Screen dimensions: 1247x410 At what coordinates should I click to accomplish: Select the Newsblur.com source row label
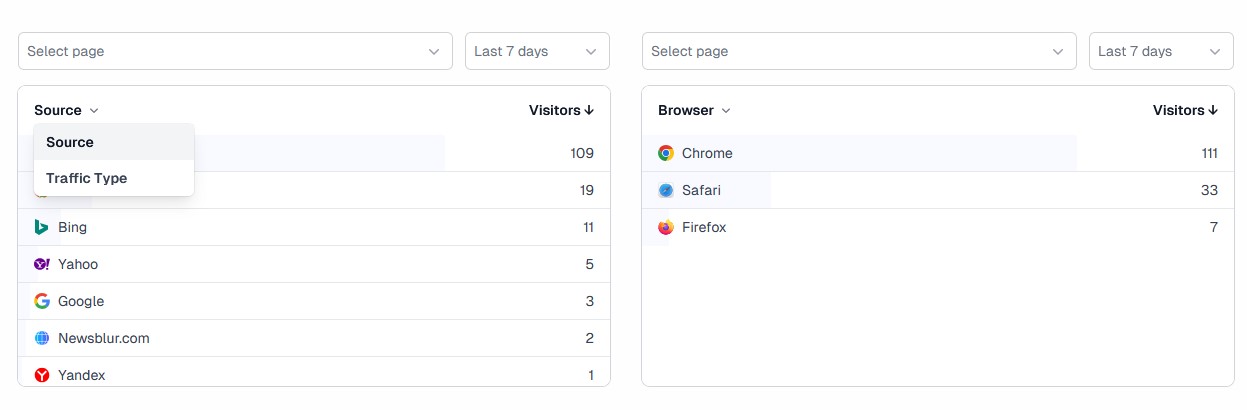[x=104, y=338]
